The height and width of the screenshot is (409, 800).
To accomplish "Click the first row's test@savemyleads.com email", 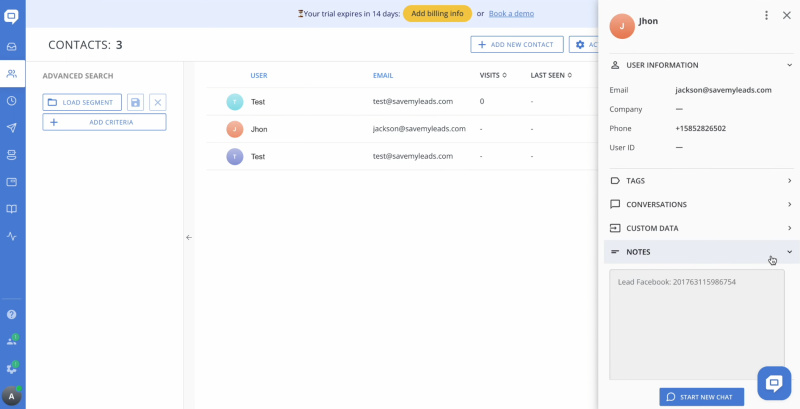I will click(413, 101).
